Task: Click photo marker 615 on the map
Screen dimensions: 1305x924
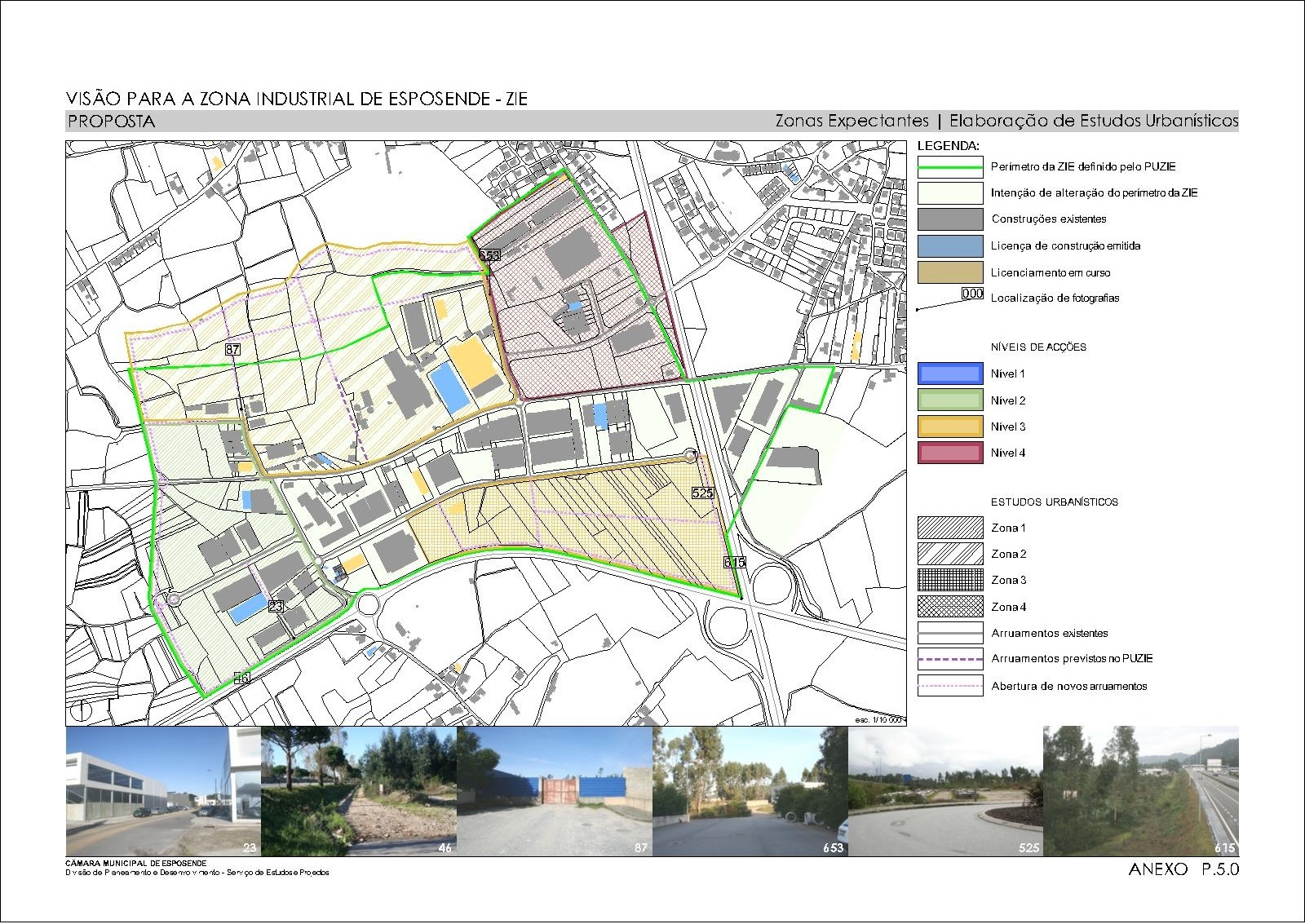Action: point(734,562)
